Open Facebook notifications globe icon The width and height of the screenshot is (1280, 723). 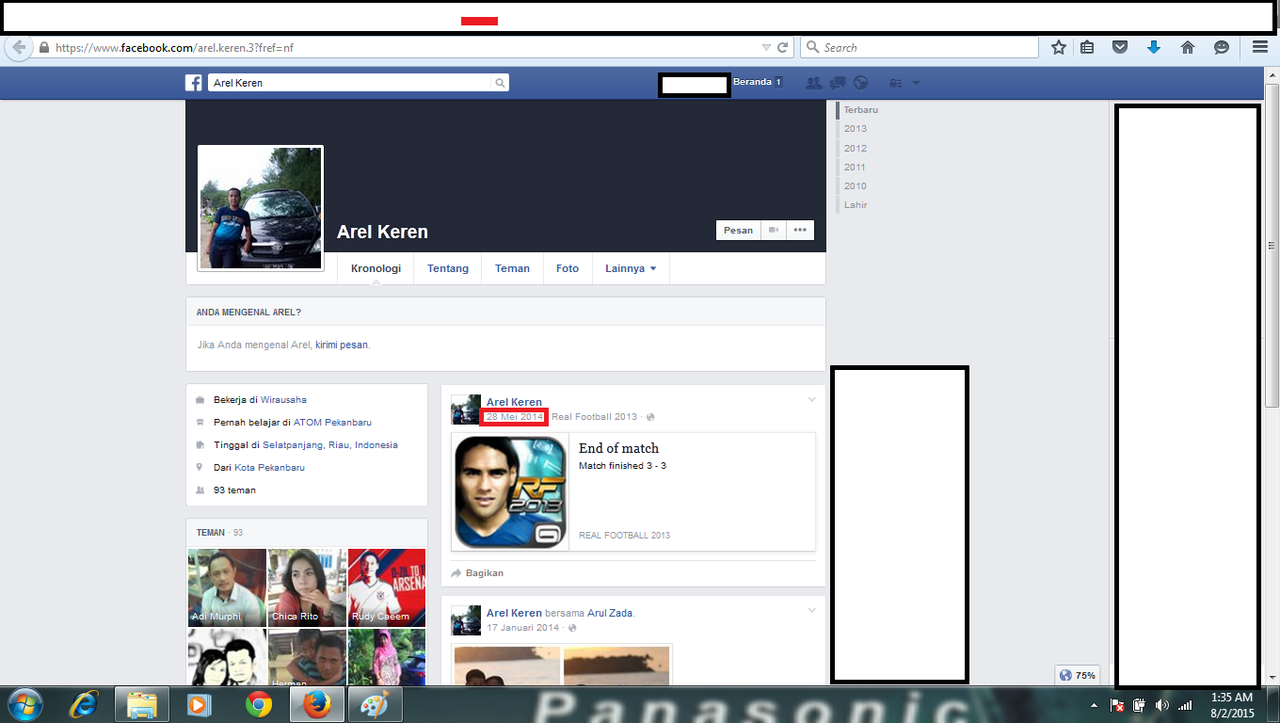point(860,83)
